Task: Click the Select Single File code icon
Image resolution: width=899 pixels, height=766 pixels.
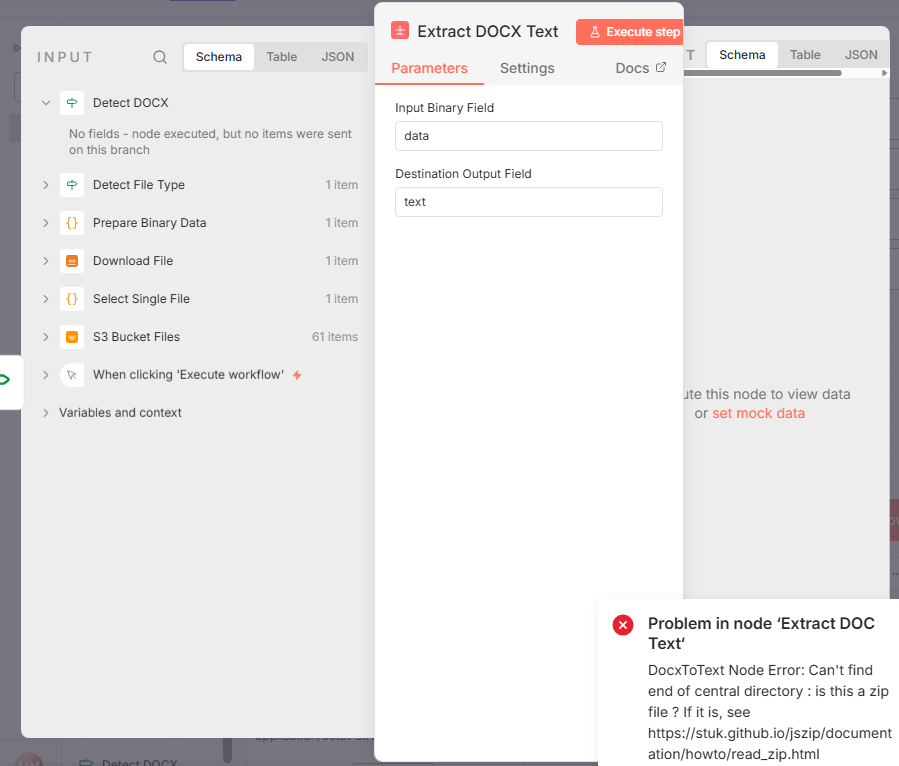Action: tap(72, 299)
